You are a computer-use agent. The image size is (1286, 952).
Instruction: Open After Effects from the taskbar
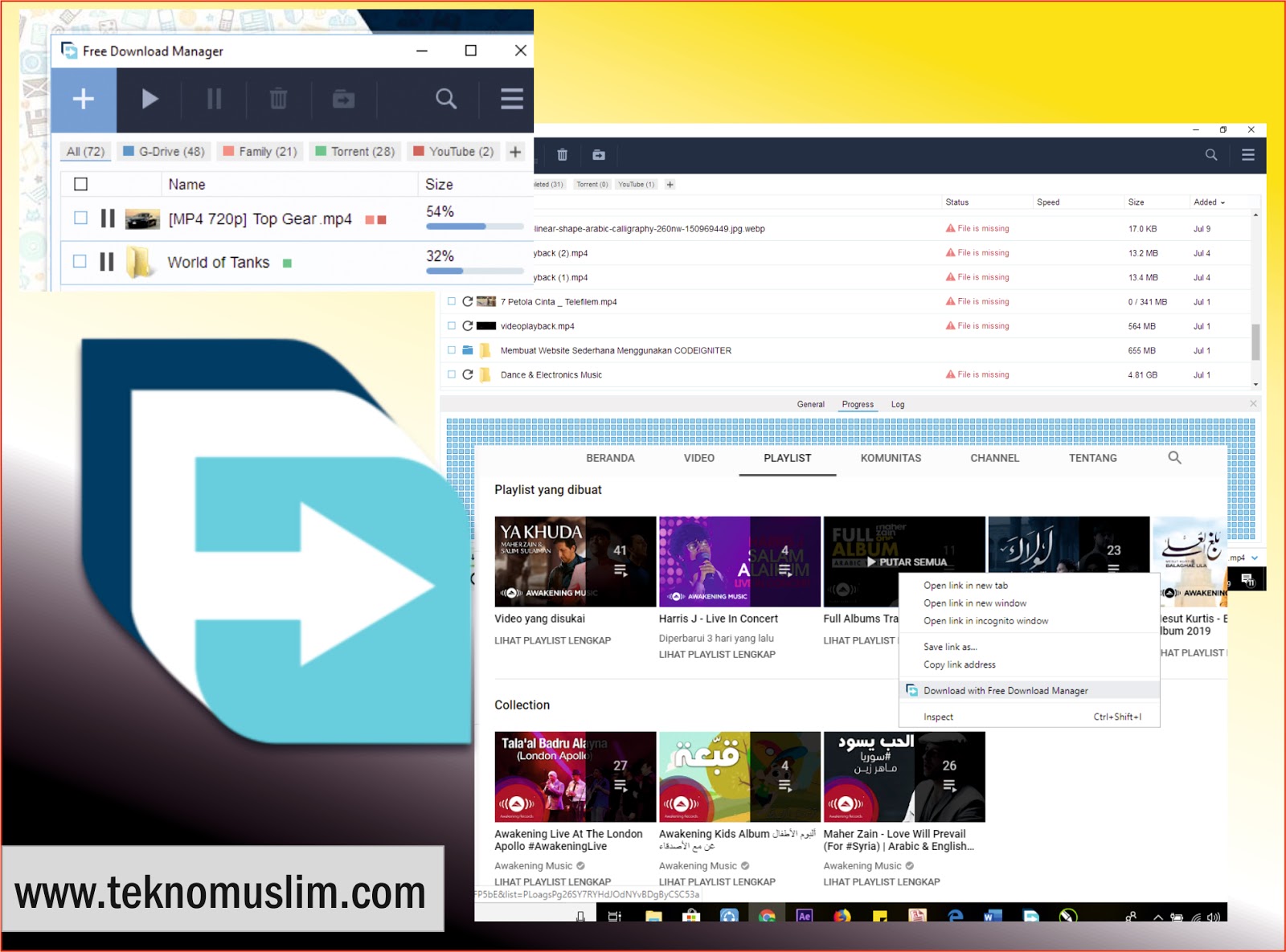pos(805,915)
